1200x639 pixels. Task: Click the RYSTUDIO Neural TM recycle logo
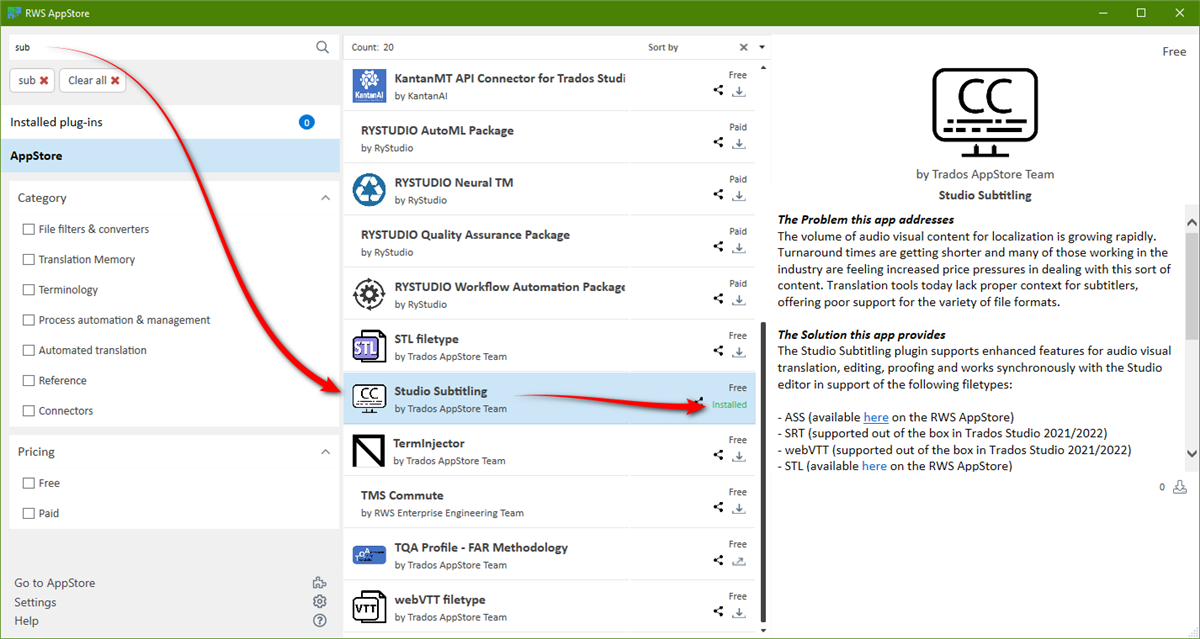click(369, 189)
